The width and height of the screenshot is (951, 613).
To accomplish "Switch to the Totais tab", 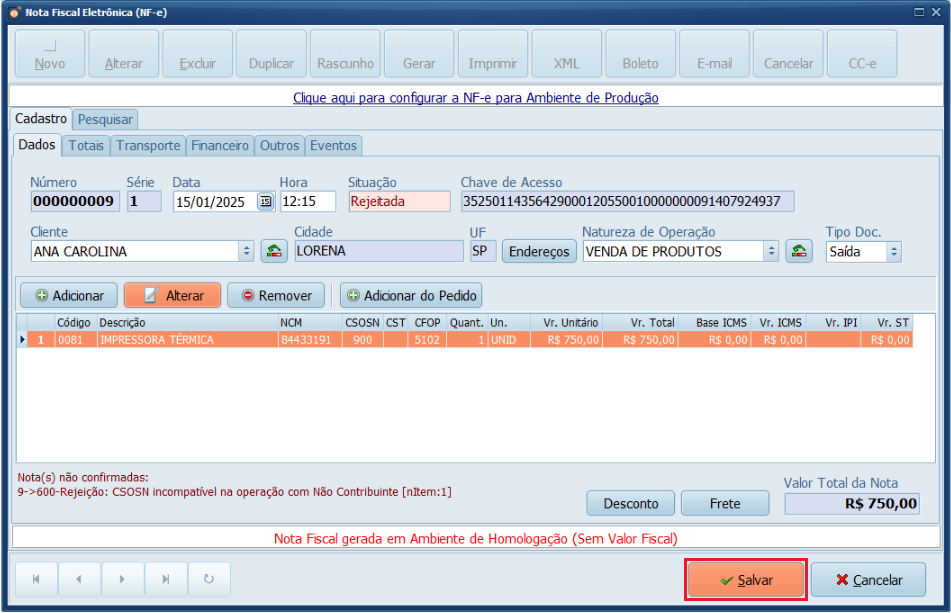I will (x=86, y=145).
